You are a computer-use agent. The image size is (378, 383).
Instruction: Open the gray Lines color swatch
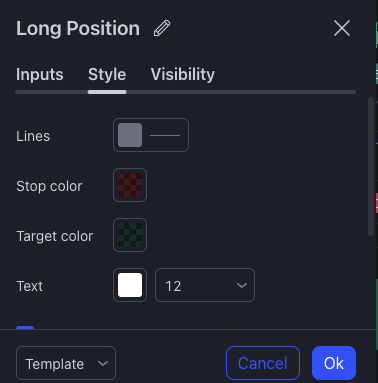pyautogui.click(x=130, y=135)
